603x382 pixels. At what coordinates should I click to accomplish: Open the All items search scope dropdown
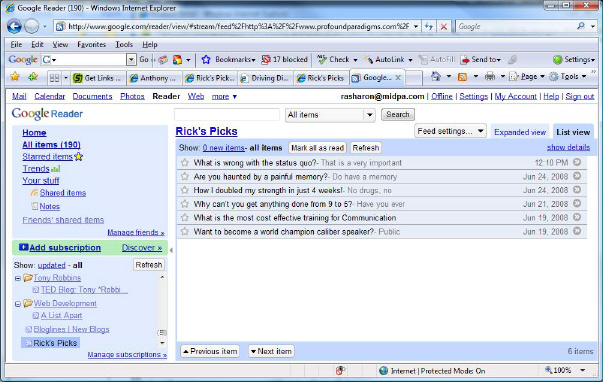(330, 115)
